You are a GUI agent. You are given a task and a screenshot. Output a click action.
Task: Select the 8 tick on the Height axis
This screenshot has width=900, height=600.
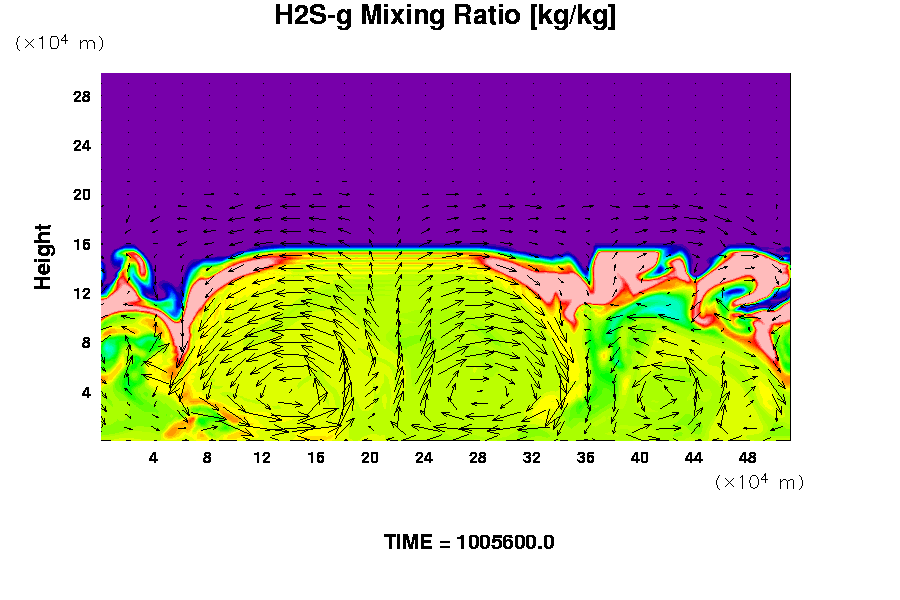tap(86, 342)
